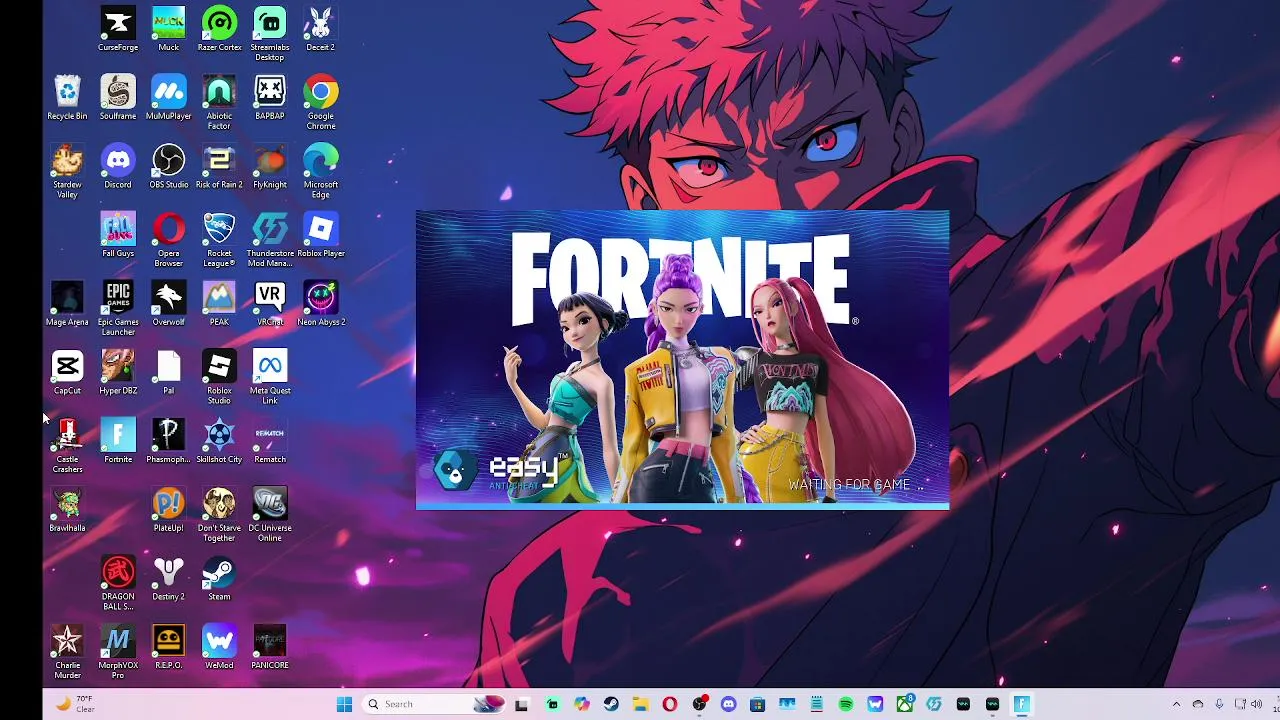Launch Abiotic Factor desktop icon
Screen dimensions: 1280x720
[x=219, y=103]
